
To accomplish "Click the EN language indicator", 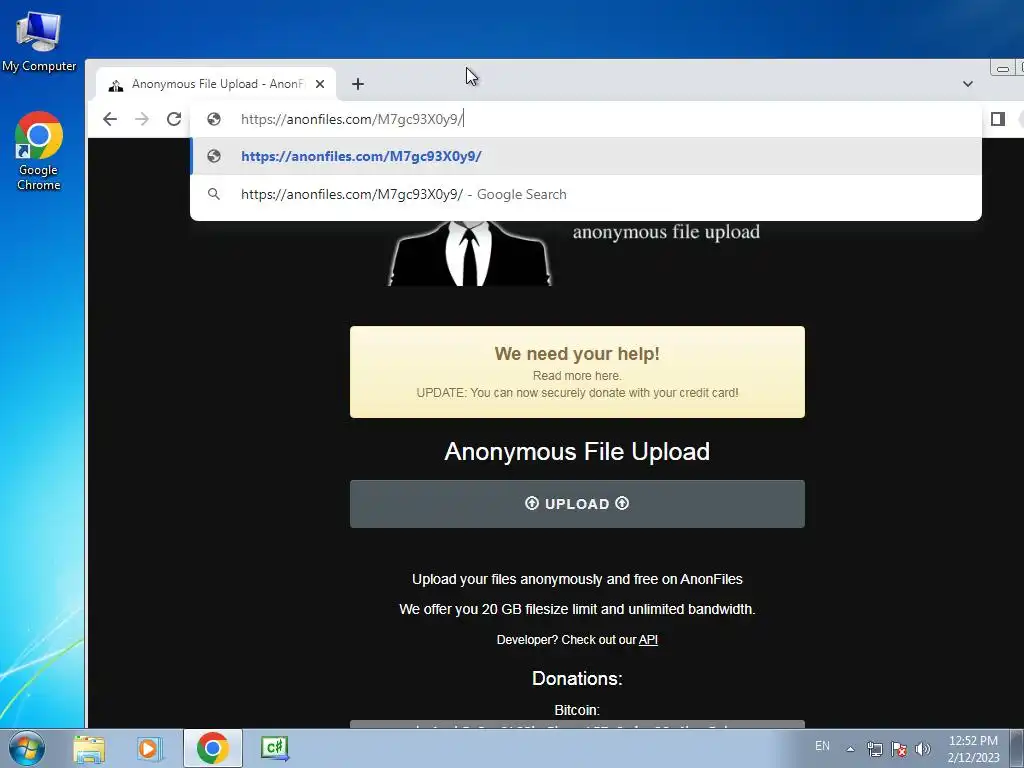I will tap(822, 746).
